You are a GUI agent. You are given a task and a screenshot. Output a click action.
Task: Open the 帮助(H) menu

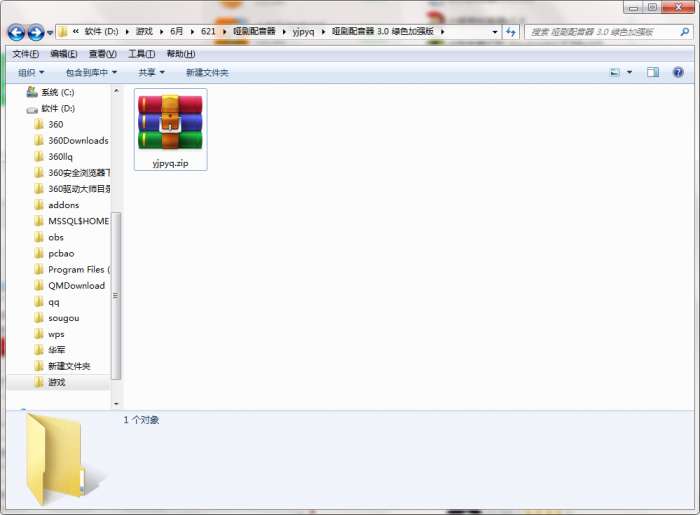tap(181, 54)
